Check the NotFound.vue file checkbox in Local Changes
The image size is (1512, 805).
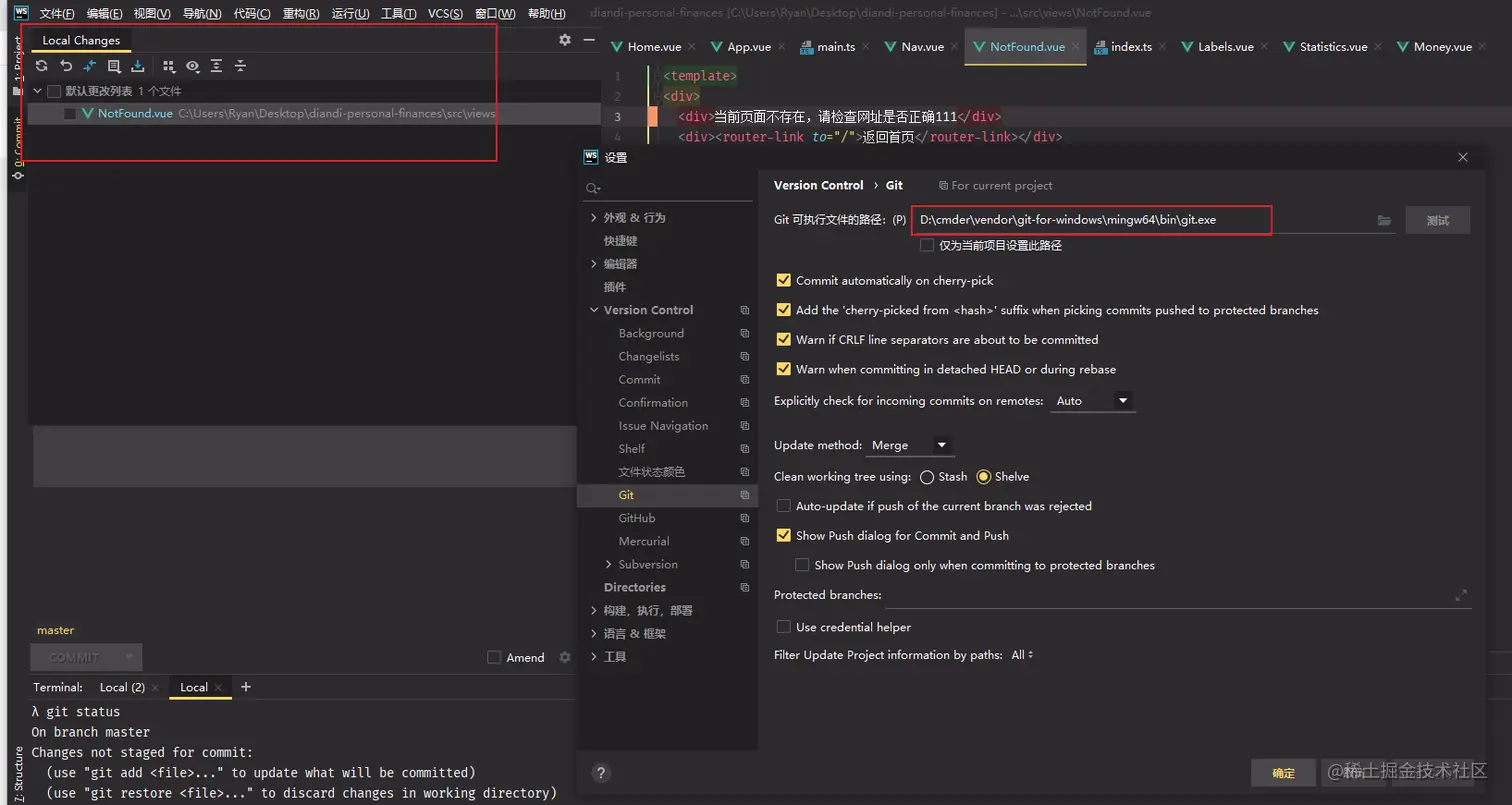click(x=70, y=114)
